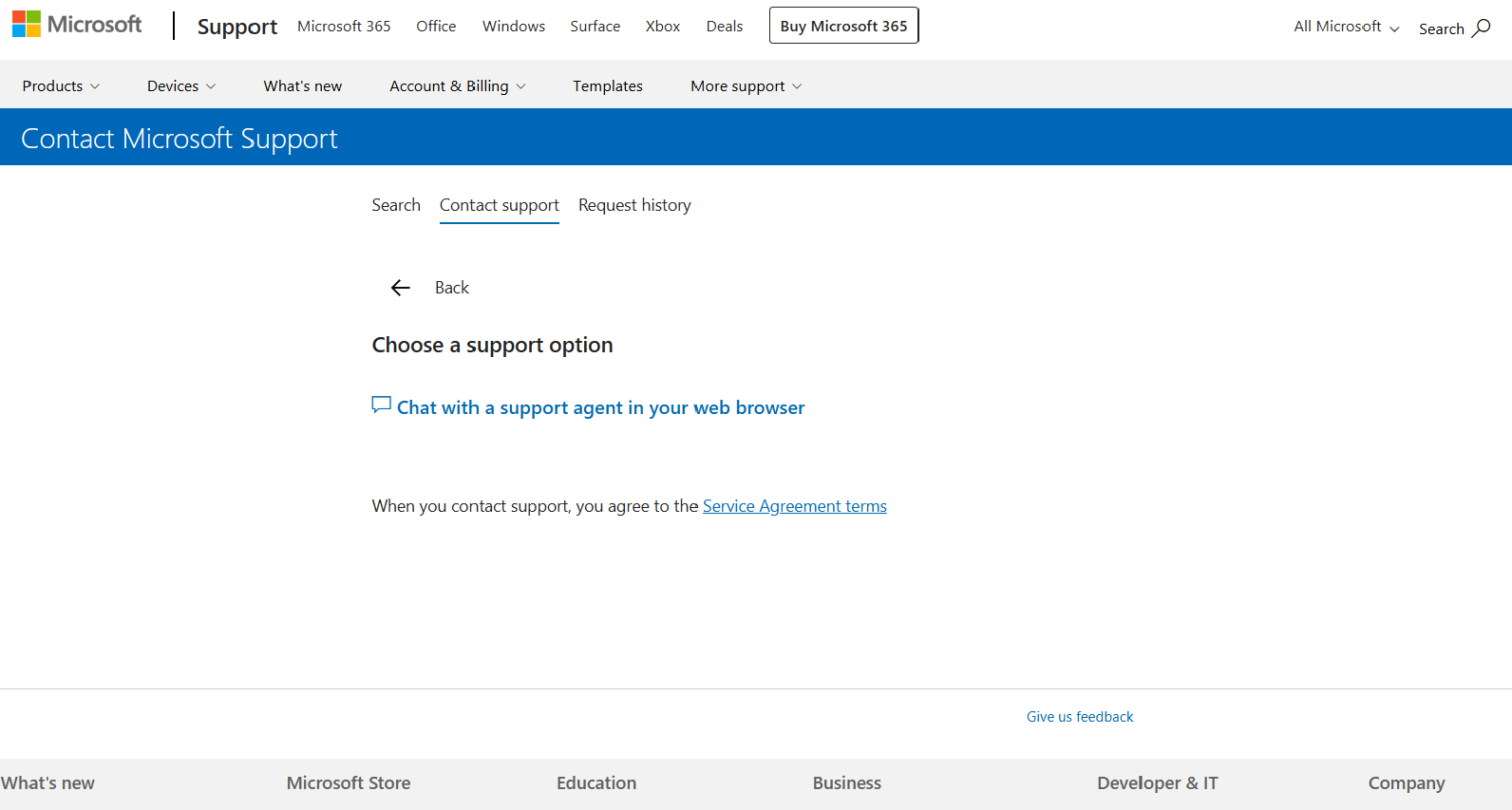1512x810 pixels.
Task: Open the Surface navigation link
Action: [x=595, y=27]
